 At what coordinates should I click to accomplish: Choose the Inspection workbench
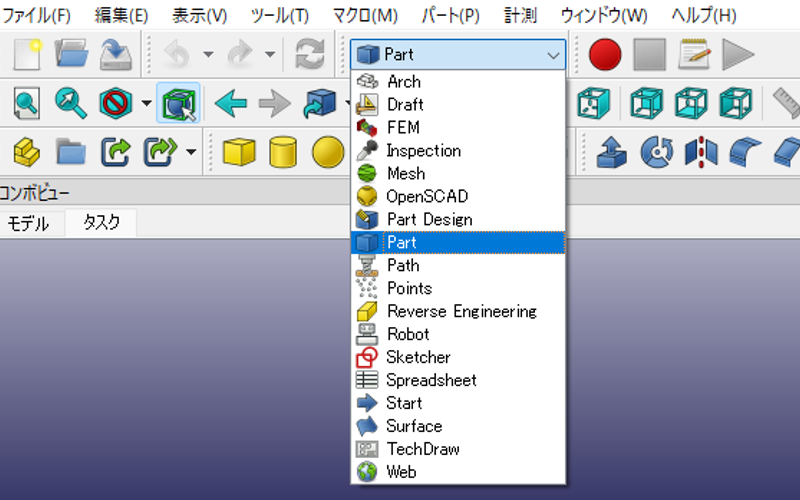pyautogui.click(x=458, y=151)
